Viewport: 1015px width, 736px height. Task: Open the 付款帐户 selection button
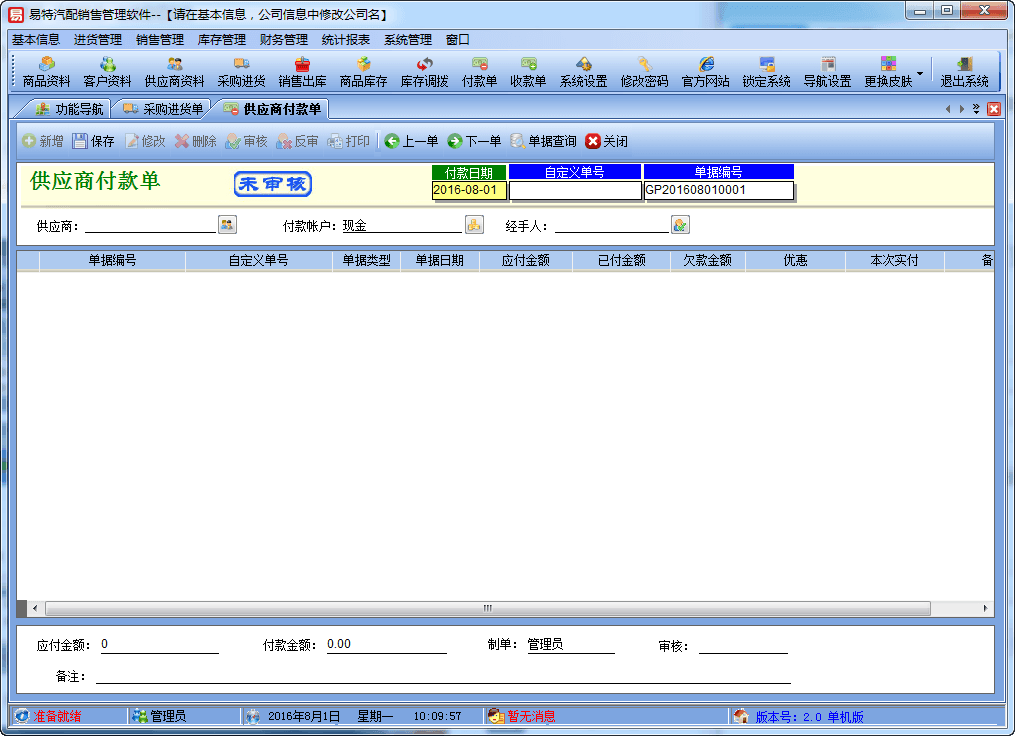pyautogui.click(x=474, y=225)
